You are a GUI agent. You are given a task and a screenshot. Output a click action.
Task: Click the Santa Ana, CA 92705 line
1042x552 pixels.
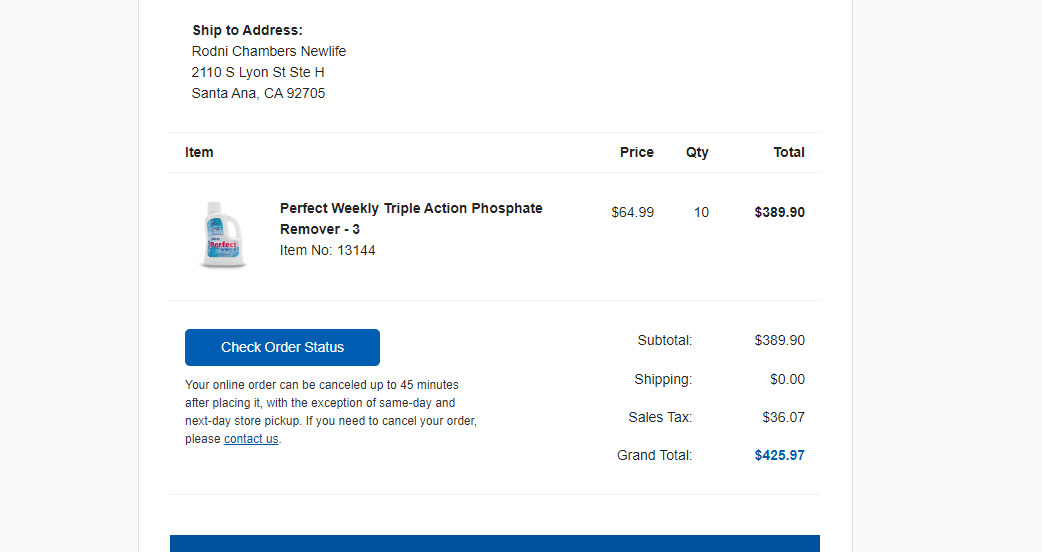coord(259,94)
